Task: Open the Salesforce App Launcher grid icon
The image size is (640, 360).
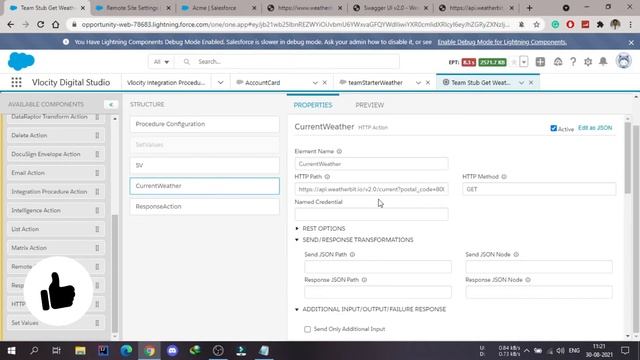Action: (x=16, y=82)
